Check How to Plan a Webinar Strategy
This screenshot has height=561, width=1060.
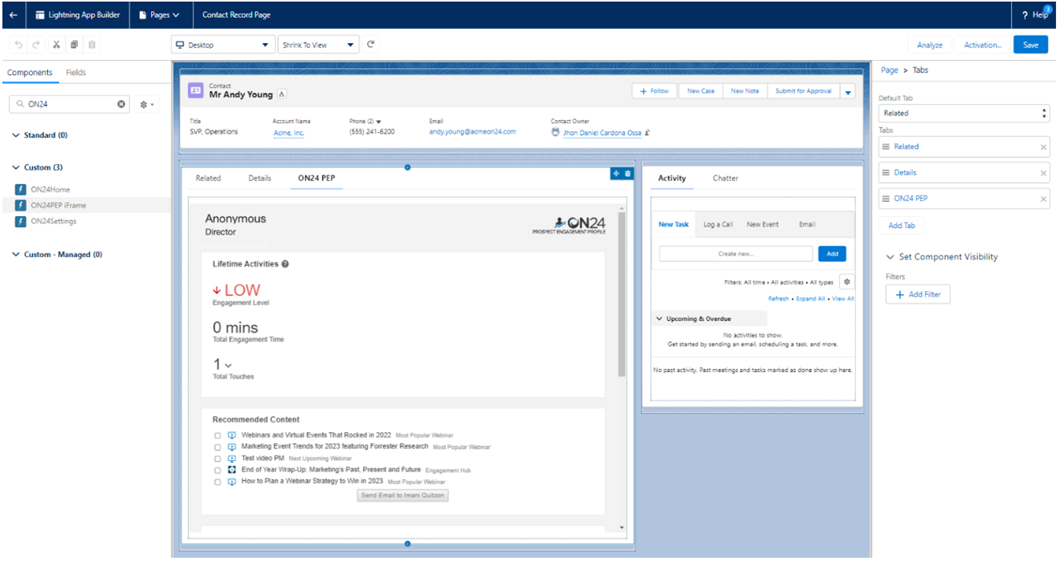(218, 482)
